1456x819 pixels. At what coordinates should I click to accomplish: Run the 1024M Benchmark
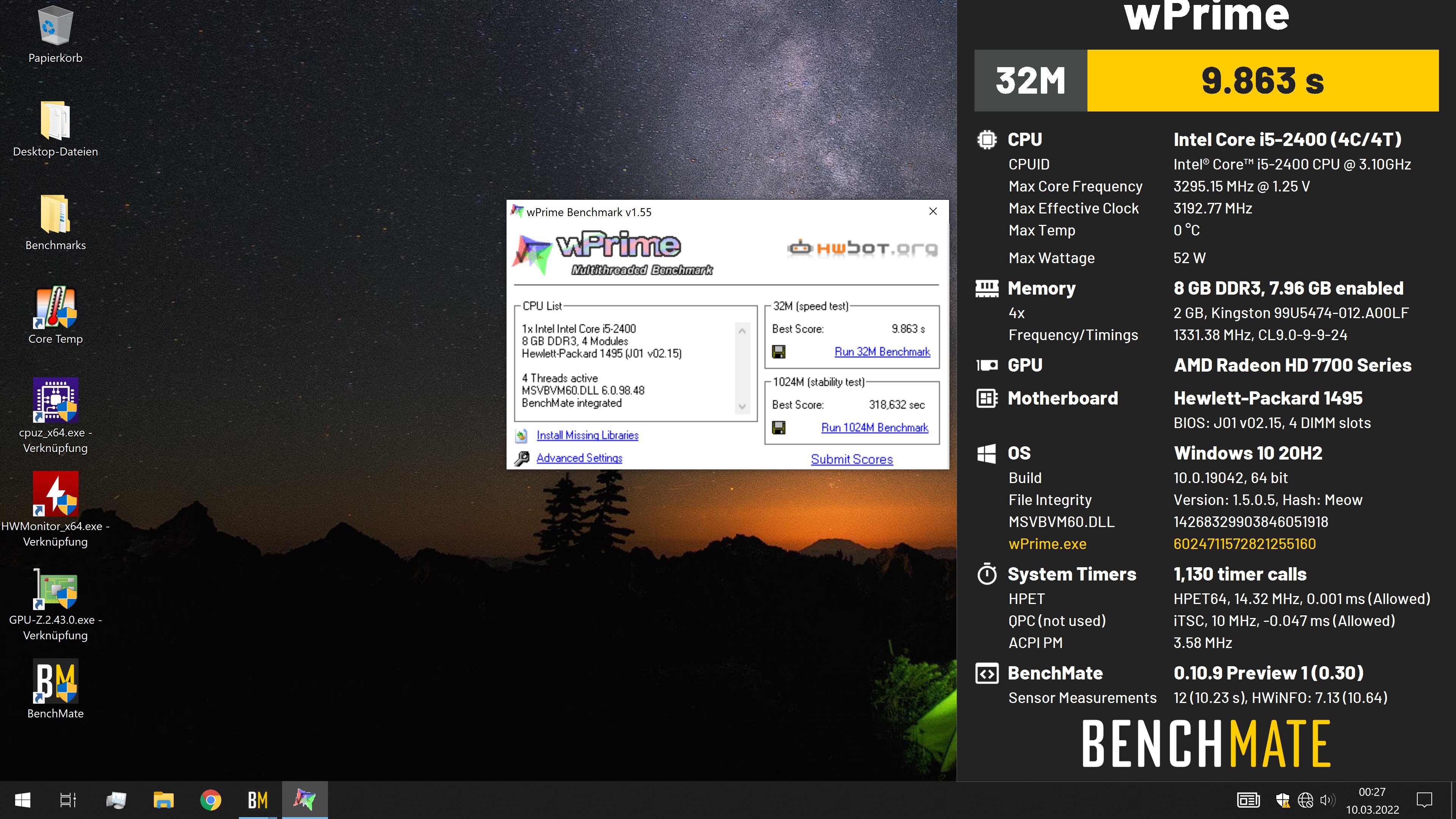[x=874, y=428]
